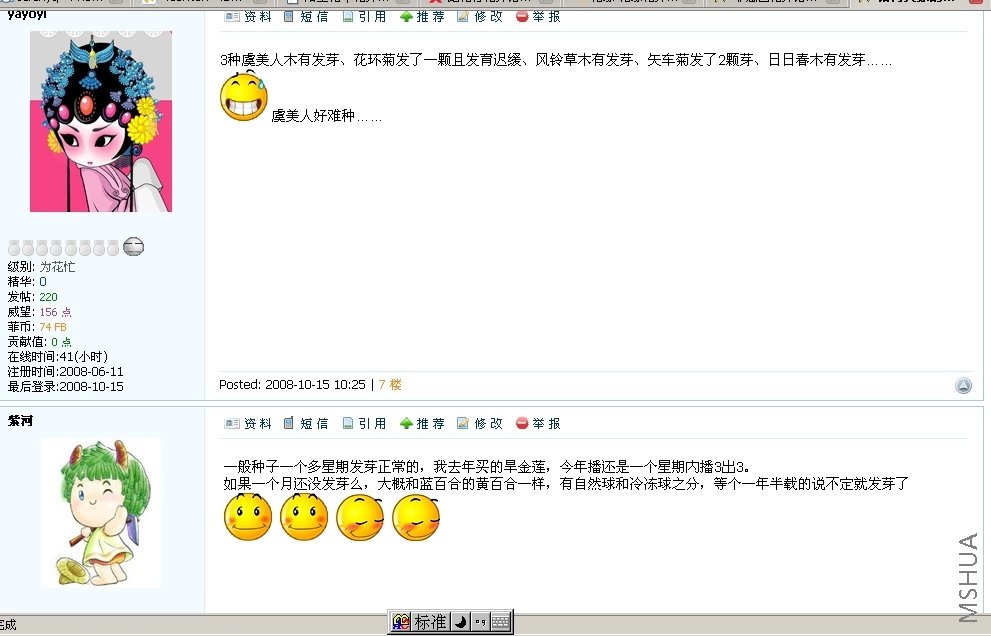Click the 资料 profile icon in 紫河's post

[231, 424]
